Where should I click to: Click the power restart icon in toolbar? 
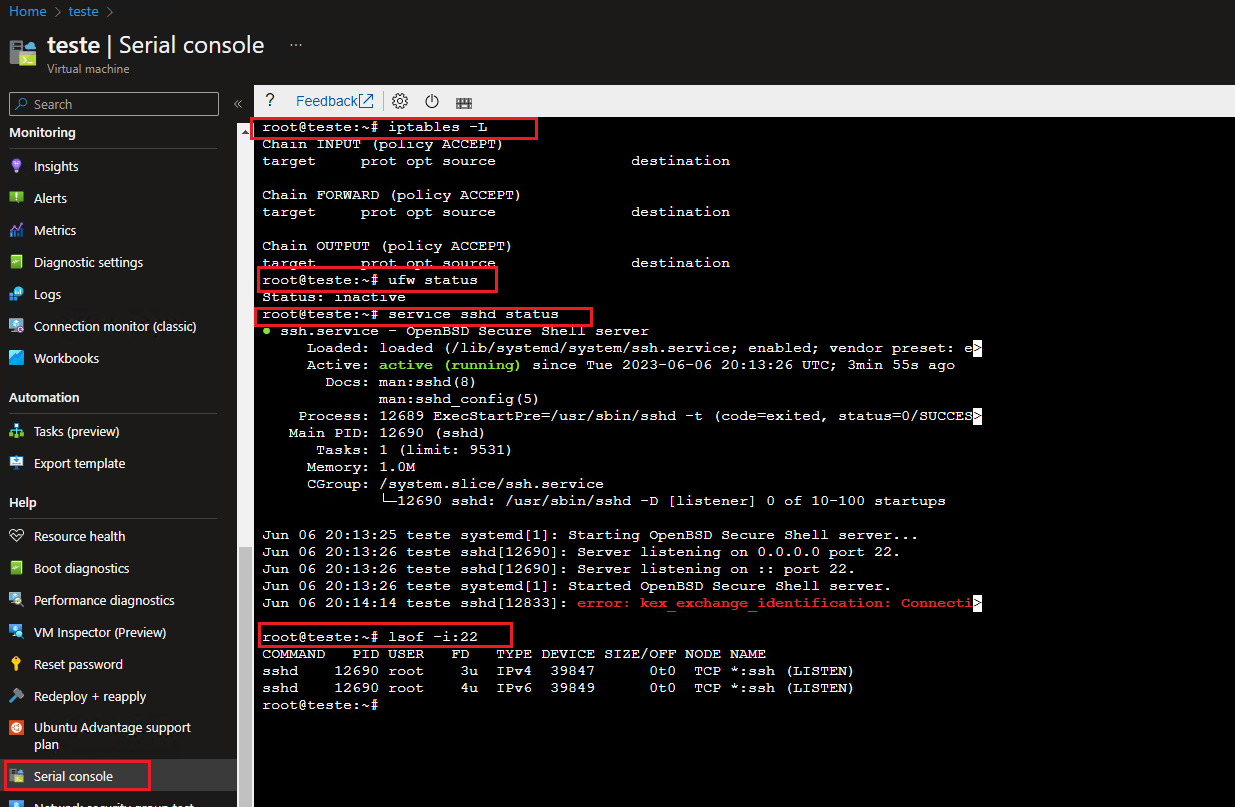coord(432,101)
